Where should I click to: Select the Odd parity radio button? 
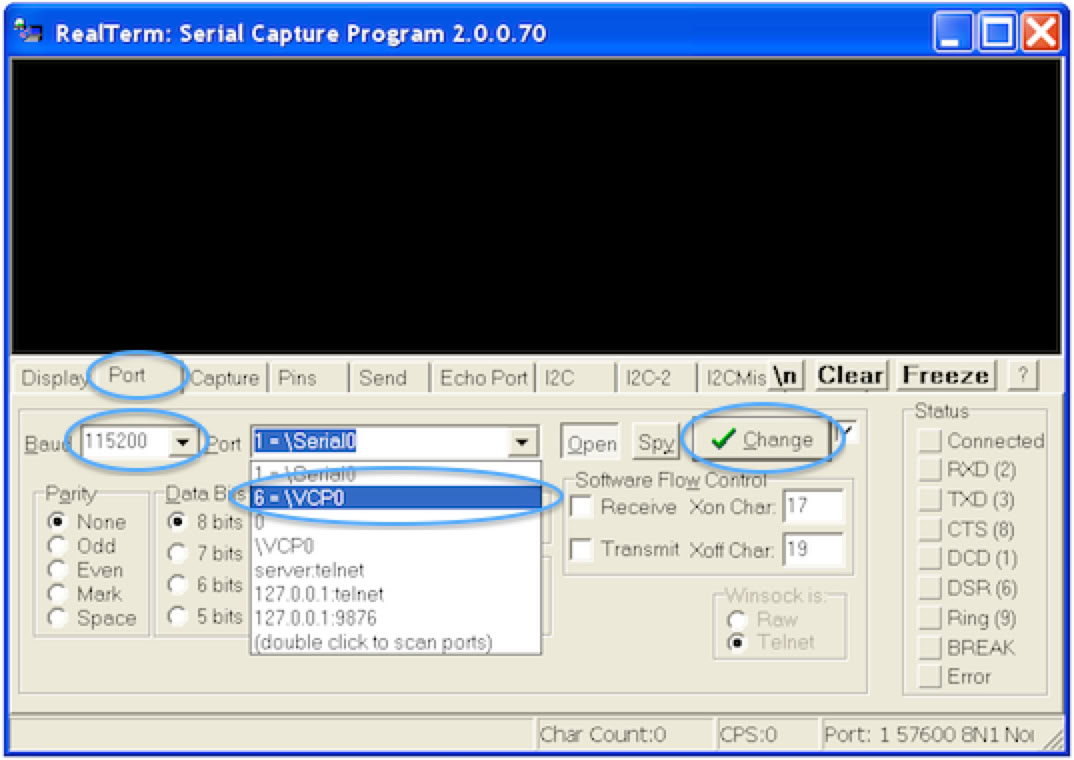click(58, 546)
